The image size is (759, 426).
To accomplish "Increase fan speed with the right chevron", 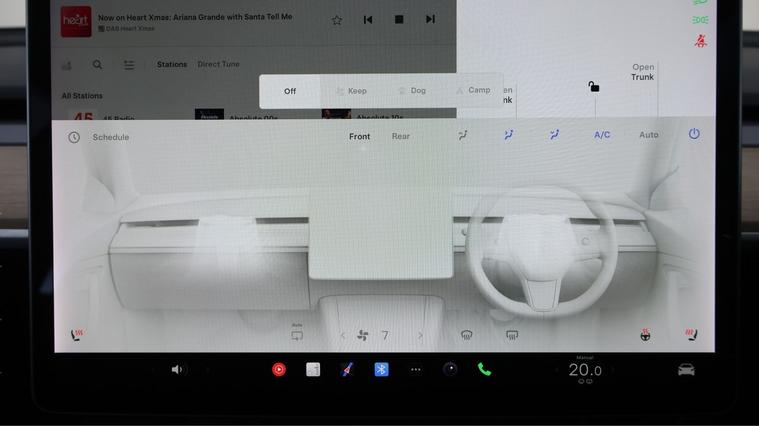I will click(420, 336).
